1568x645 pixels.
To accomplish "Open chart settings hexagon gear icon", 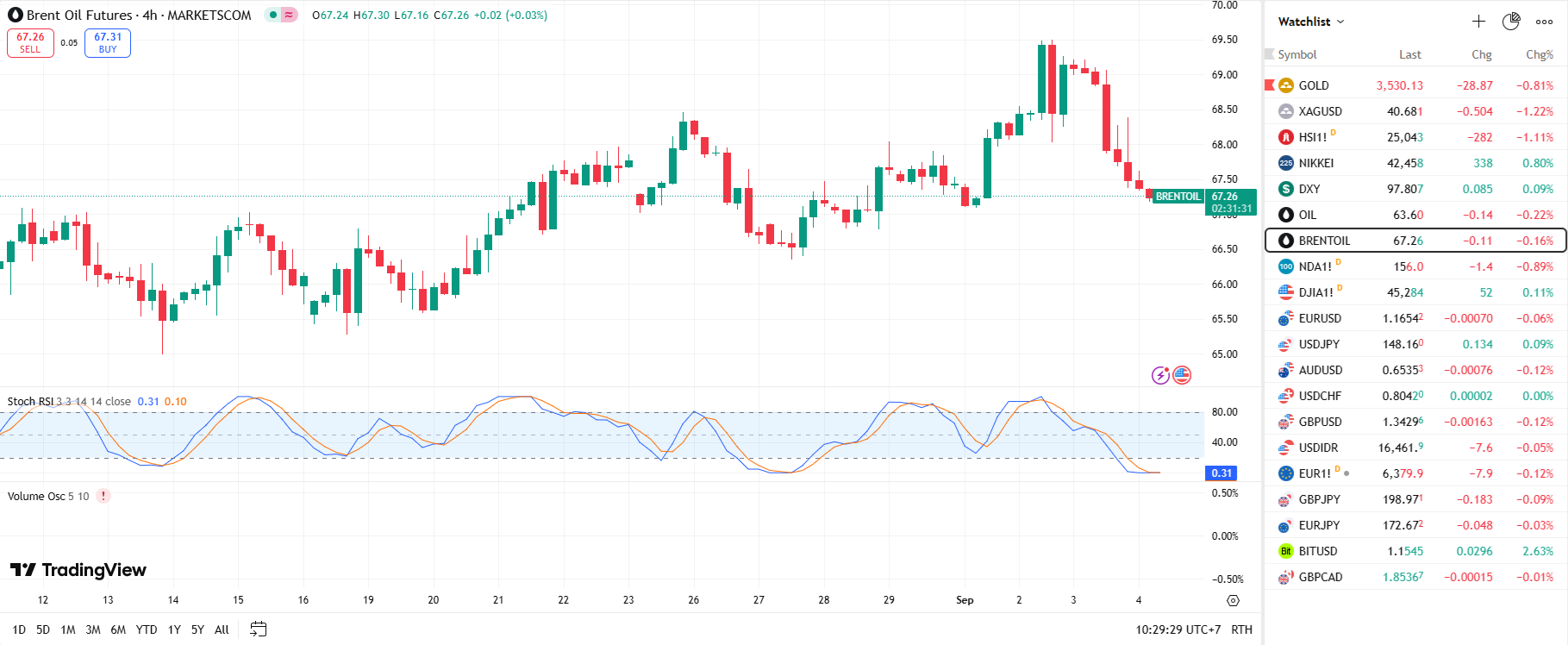I will (x=1233, y=600).
